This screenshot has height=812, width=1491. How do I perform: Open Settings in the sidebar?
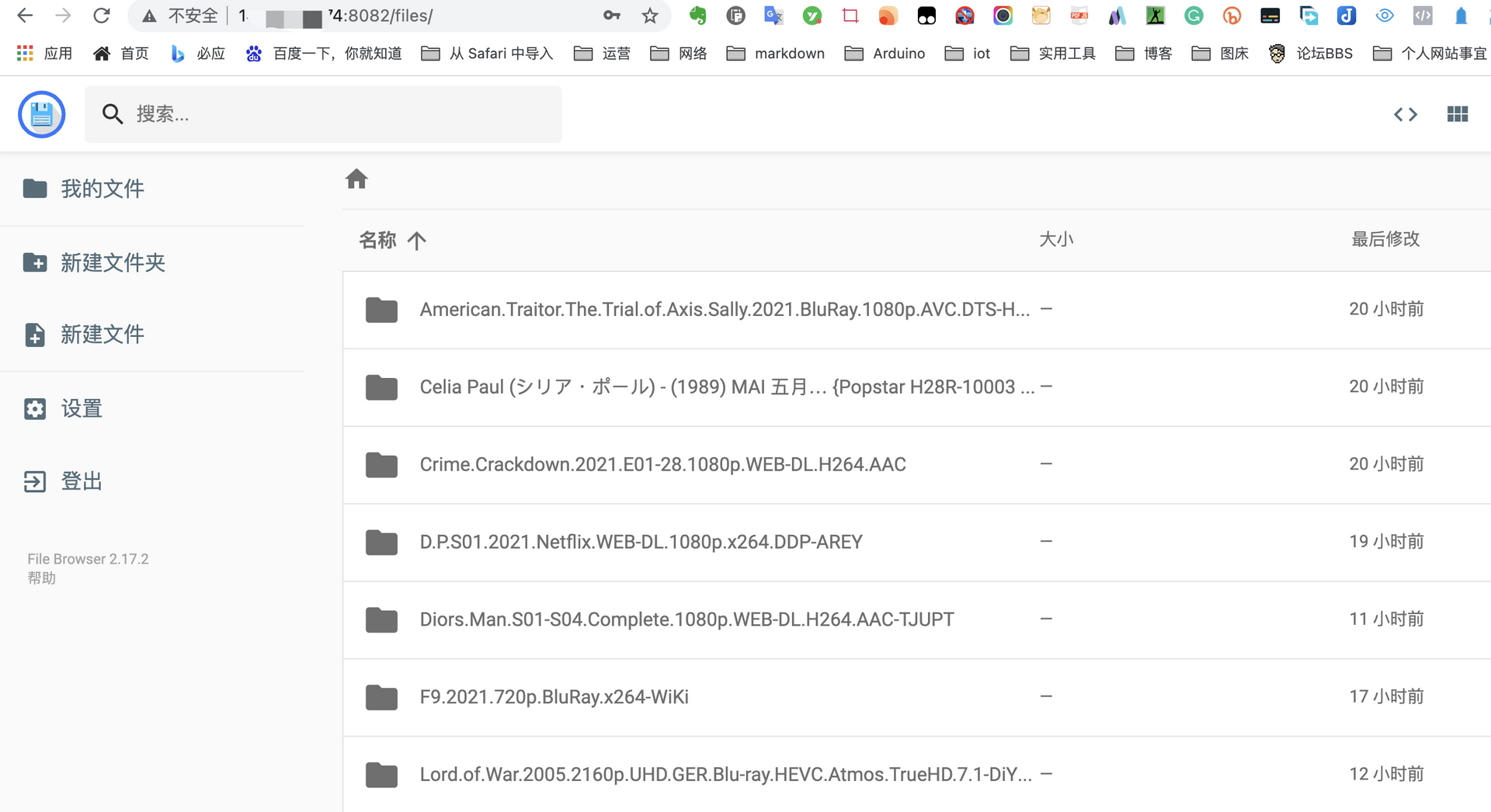(x=81, y=409)
